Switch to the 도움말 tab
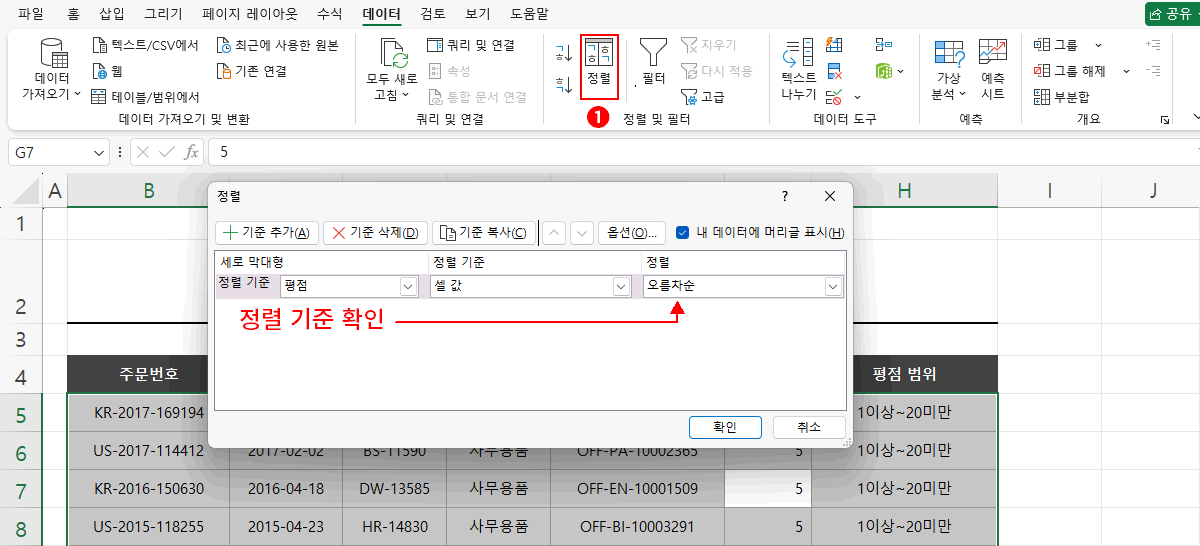 [x=528, y=14]
